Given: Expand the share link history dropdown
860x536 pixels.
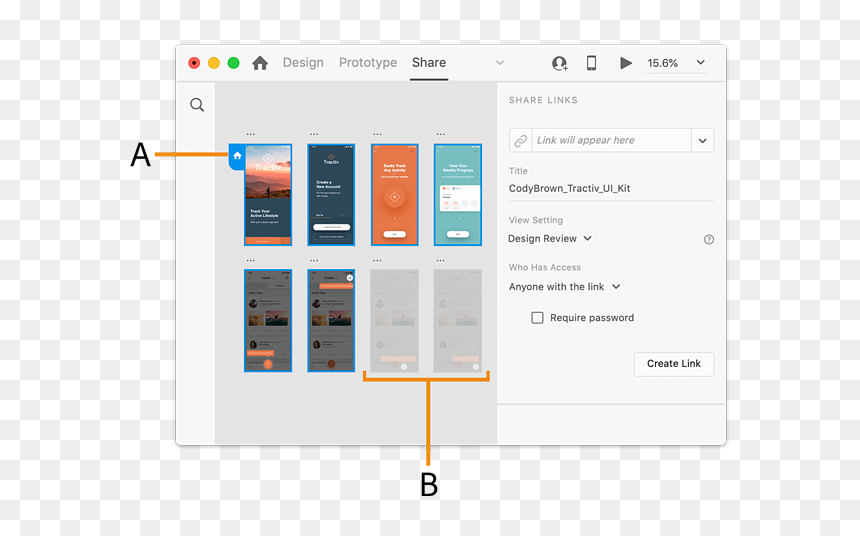Looking at the screenshot, I should click(703, 140).
